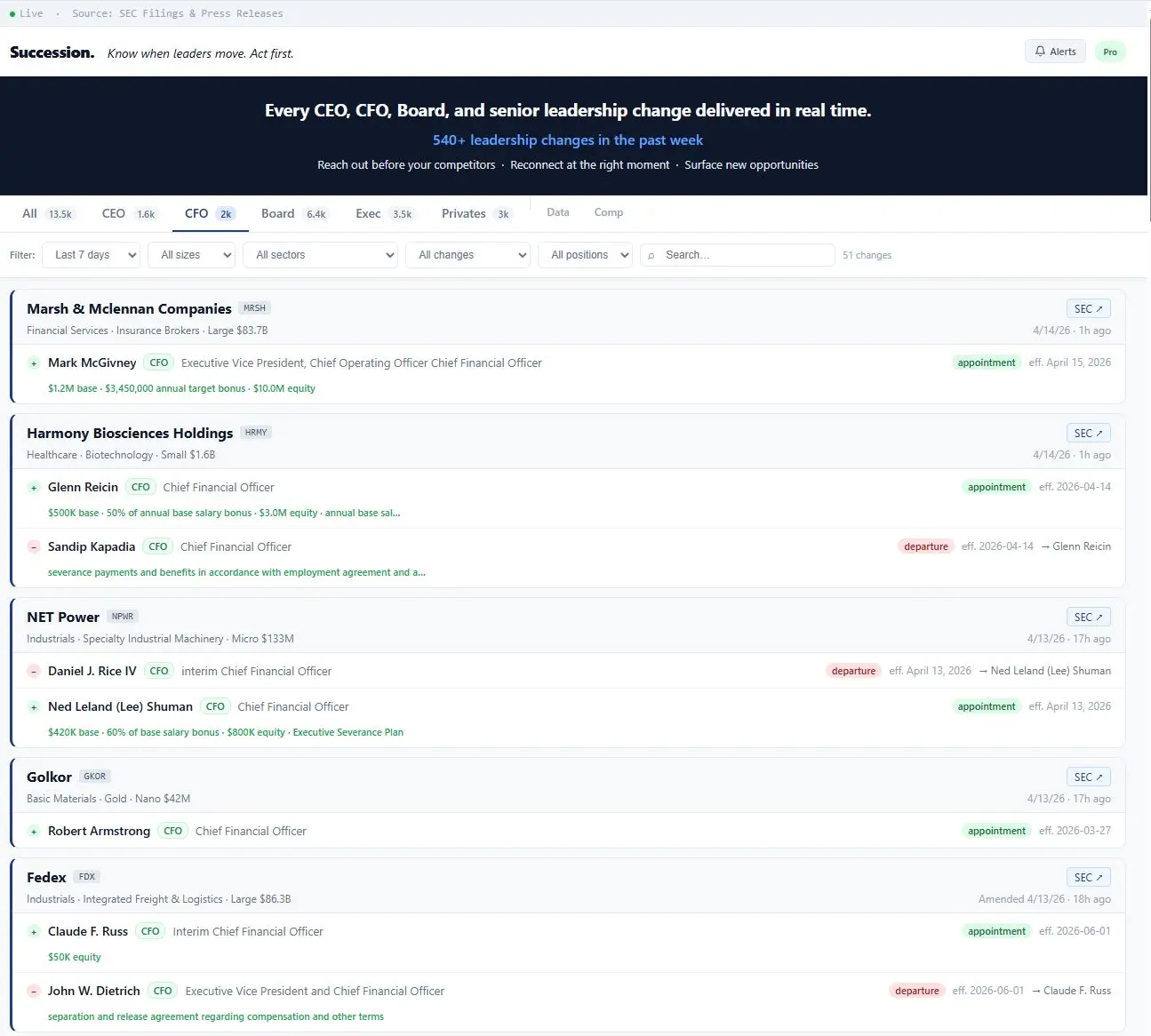The width and height of the screenshot is (1151, 1036).
Task: Click the "$1.2M base" compensation line
Action: tap(181, 388)
